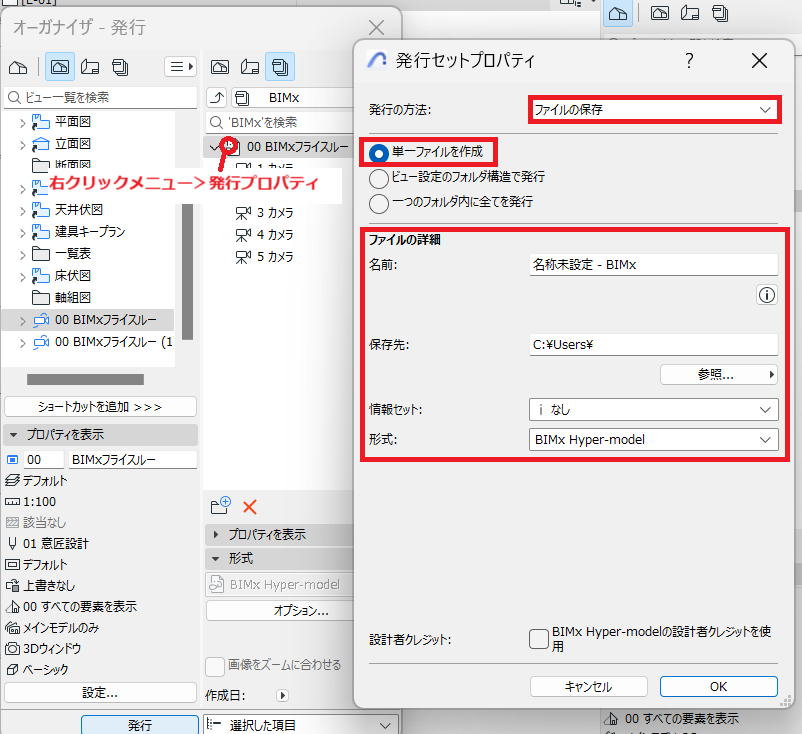Open Project Map in Organizer's left pane

pos(18,67)
